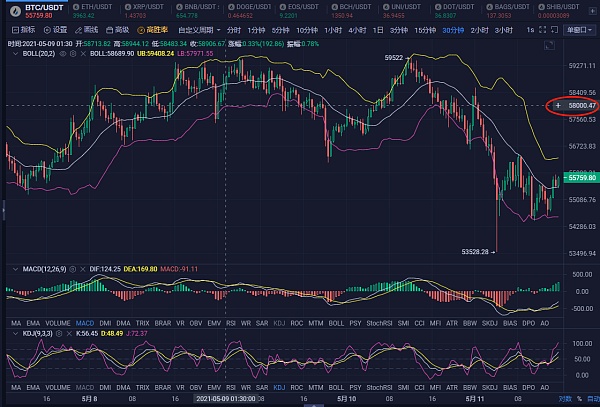The height and width of the screenshot is (407, 600).
Task: Switch to the EOS/USDT ticker tab
Action: [x=299, y=11]
